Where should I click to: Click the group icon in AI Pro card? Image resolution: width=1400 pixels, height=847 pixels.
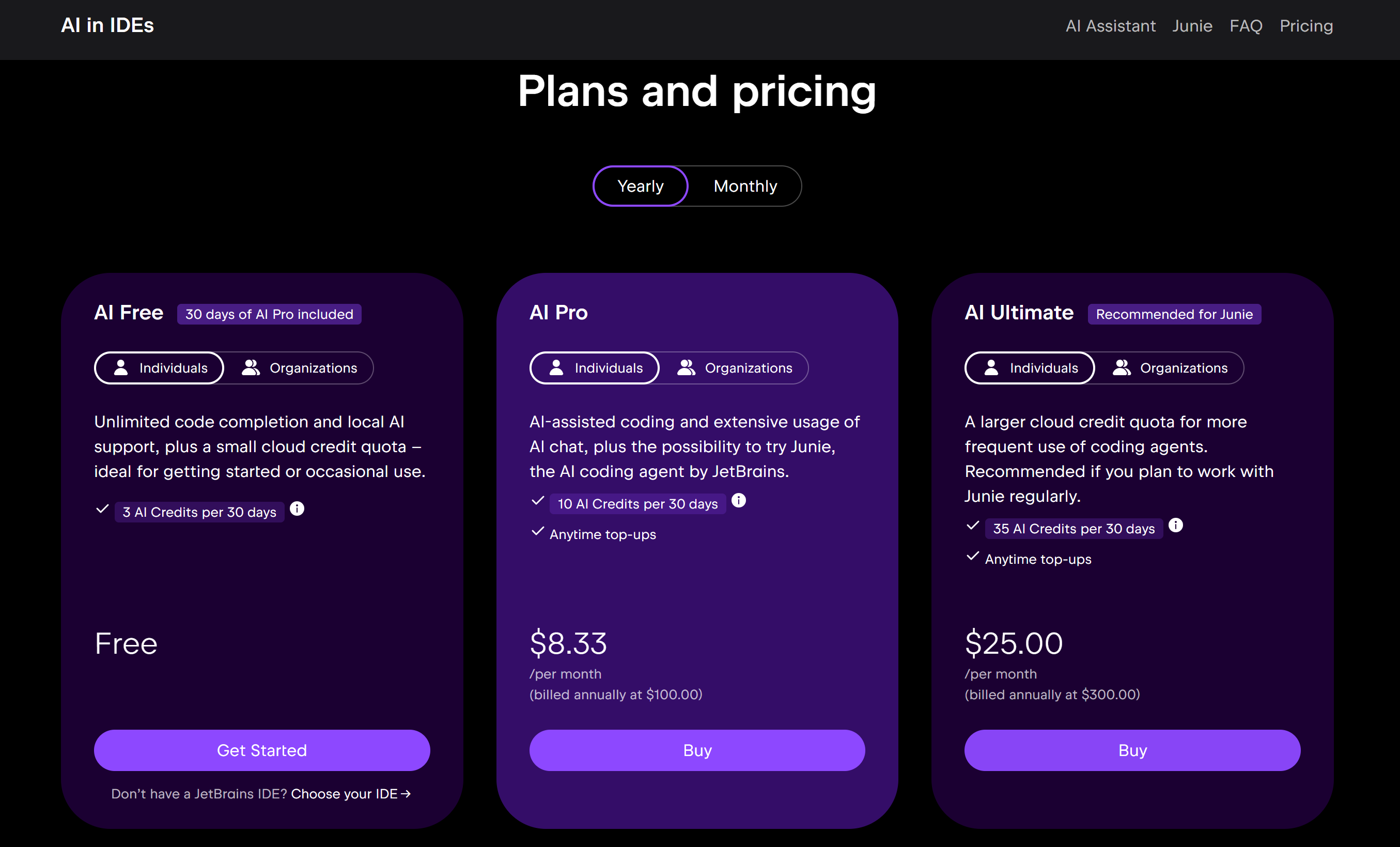click(x=686, y=368)
